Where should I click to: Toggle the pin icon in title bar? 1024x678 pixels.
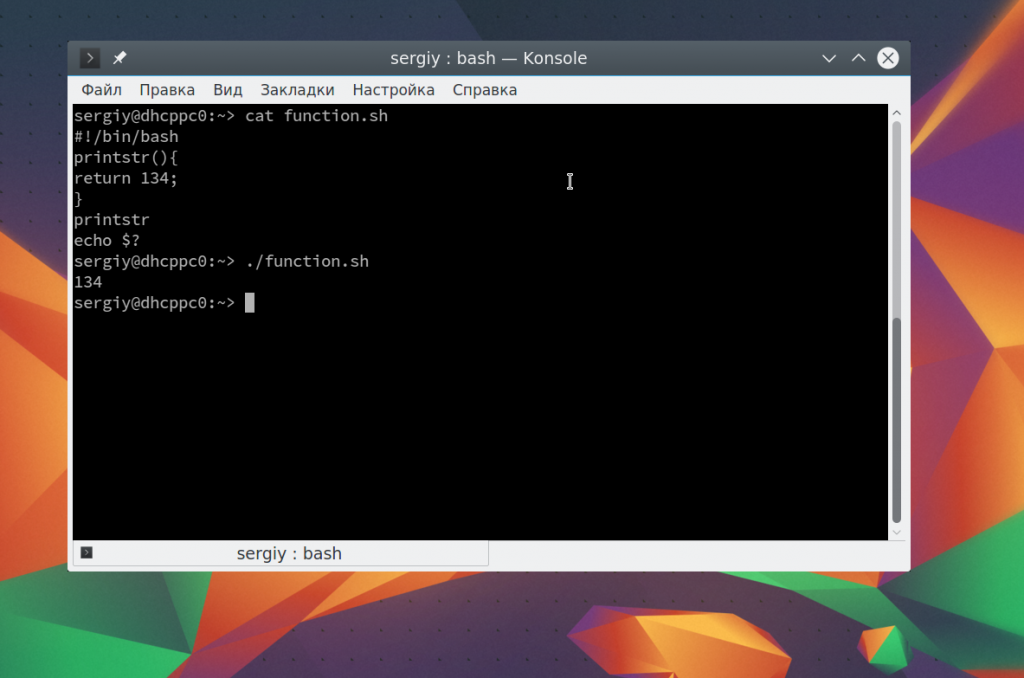120,58
